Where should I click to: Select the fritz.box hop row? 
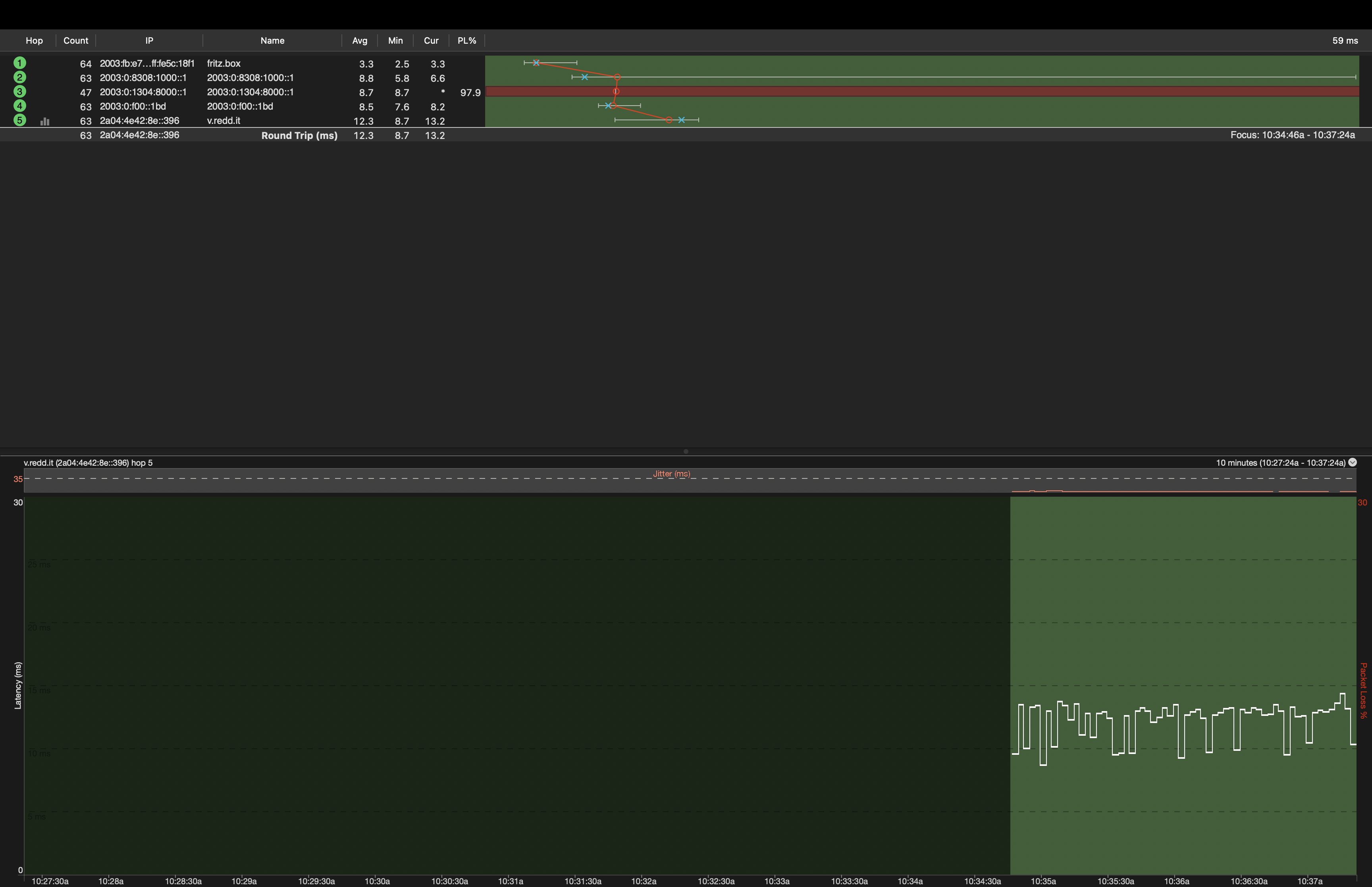click(224, 64)
